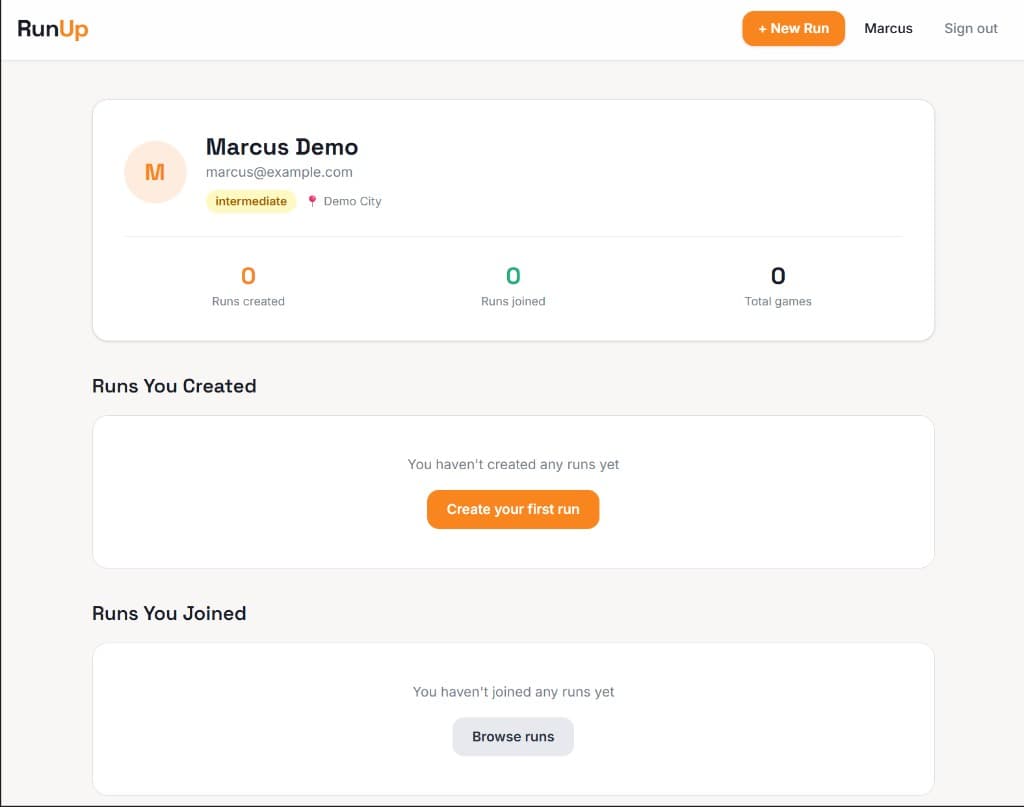Viewport: 1024px width, 807px height.
Task: Click the Marcus Demo profile name
Action: click(x=281, y=146)
